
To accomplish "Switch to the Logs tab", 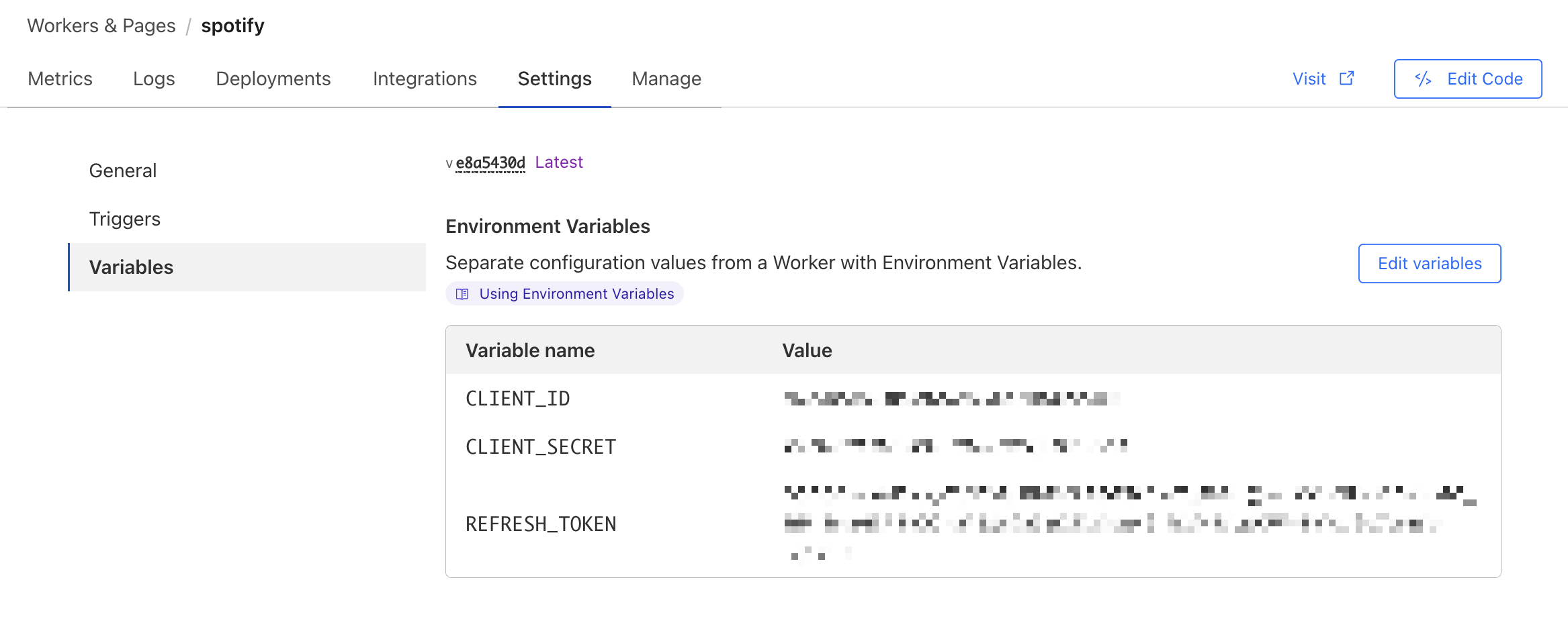I will coord(154,79).
